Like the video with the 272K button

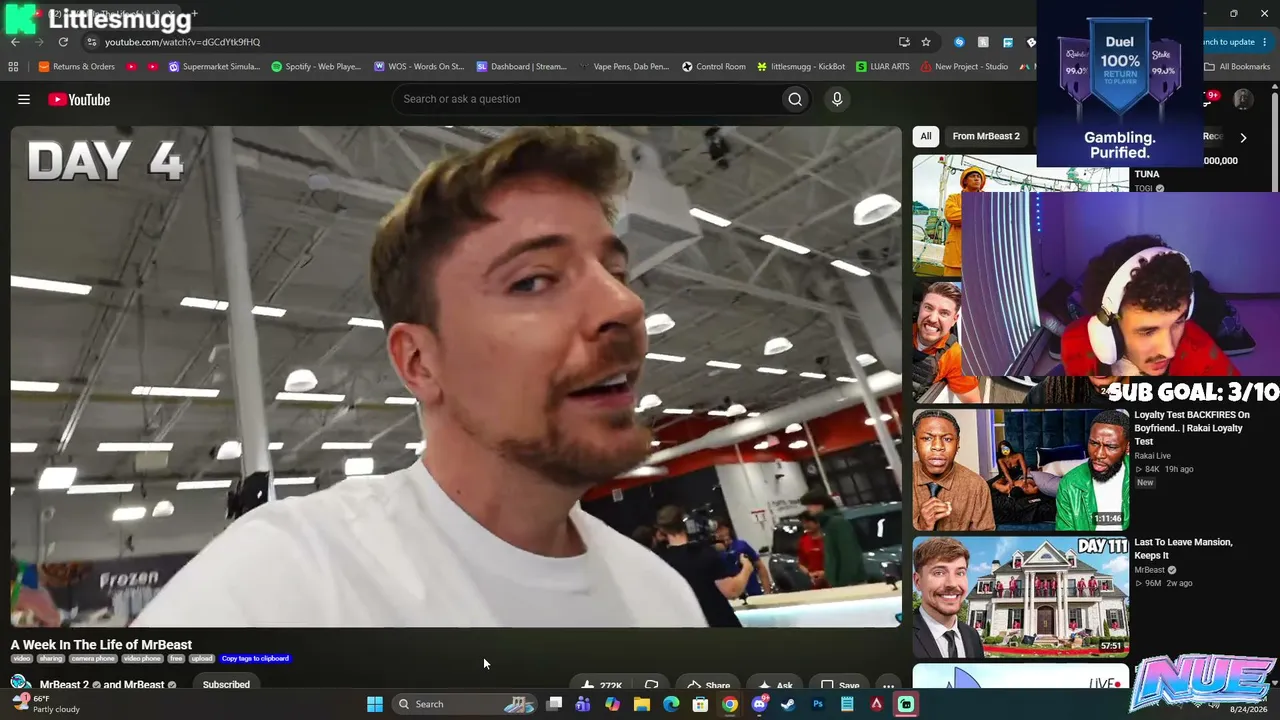[x=602, y=686]
